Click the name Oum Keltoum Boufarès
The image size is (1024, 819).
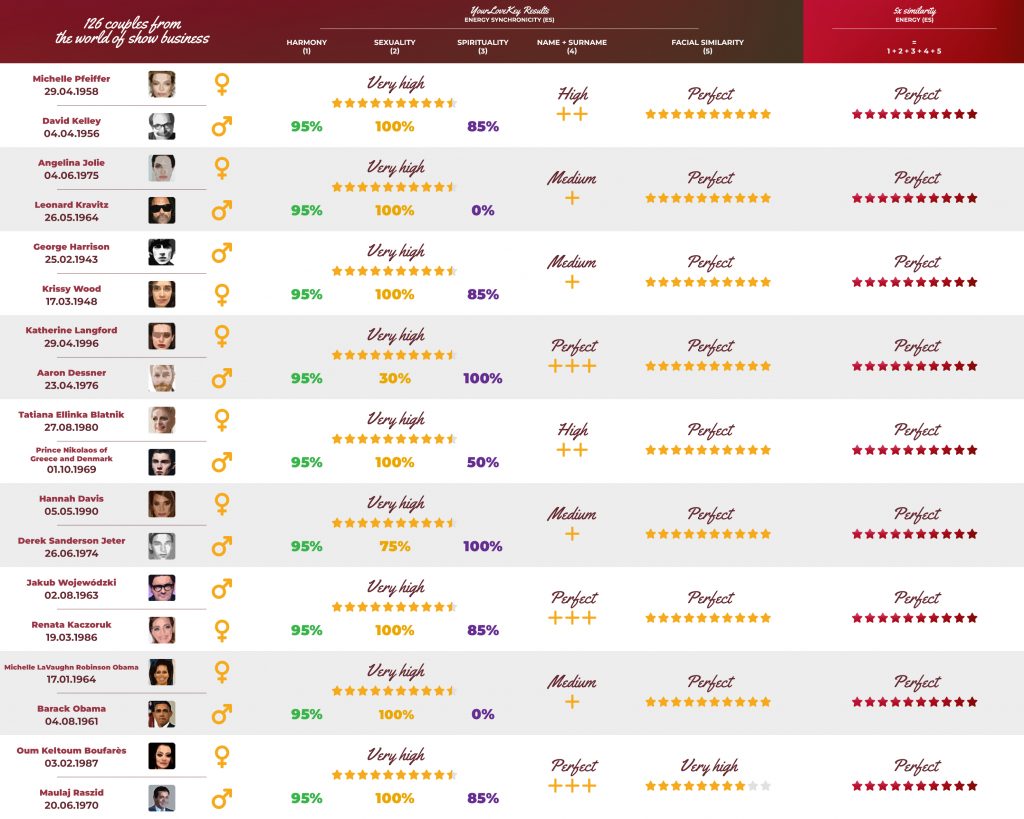pos(71,750)
